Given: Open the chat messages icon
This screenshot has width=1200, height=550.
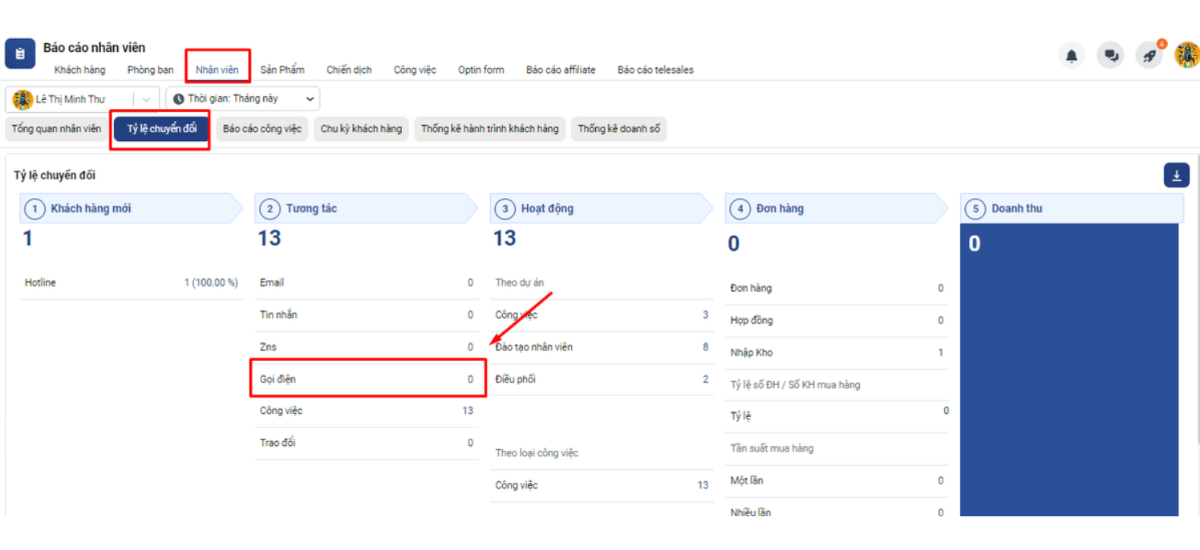Looking at the screenshot, I should 1110,56.
